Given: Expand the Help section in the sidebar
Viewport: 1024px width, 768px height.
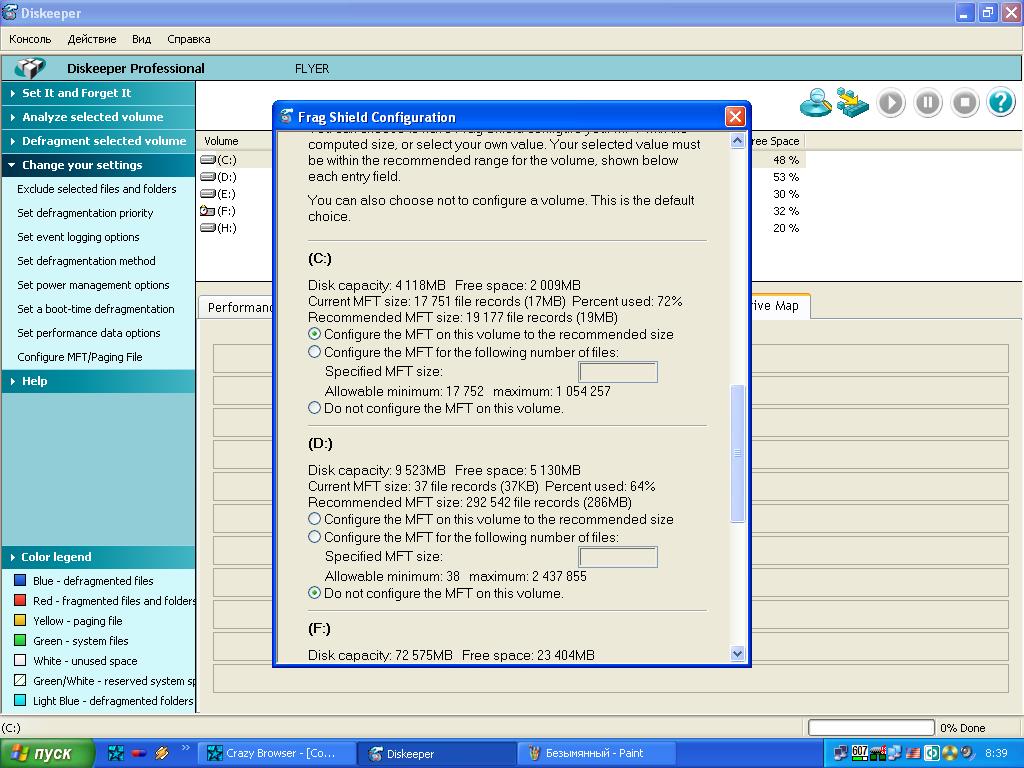Looking at the screenshot, I should coord(98,381).
